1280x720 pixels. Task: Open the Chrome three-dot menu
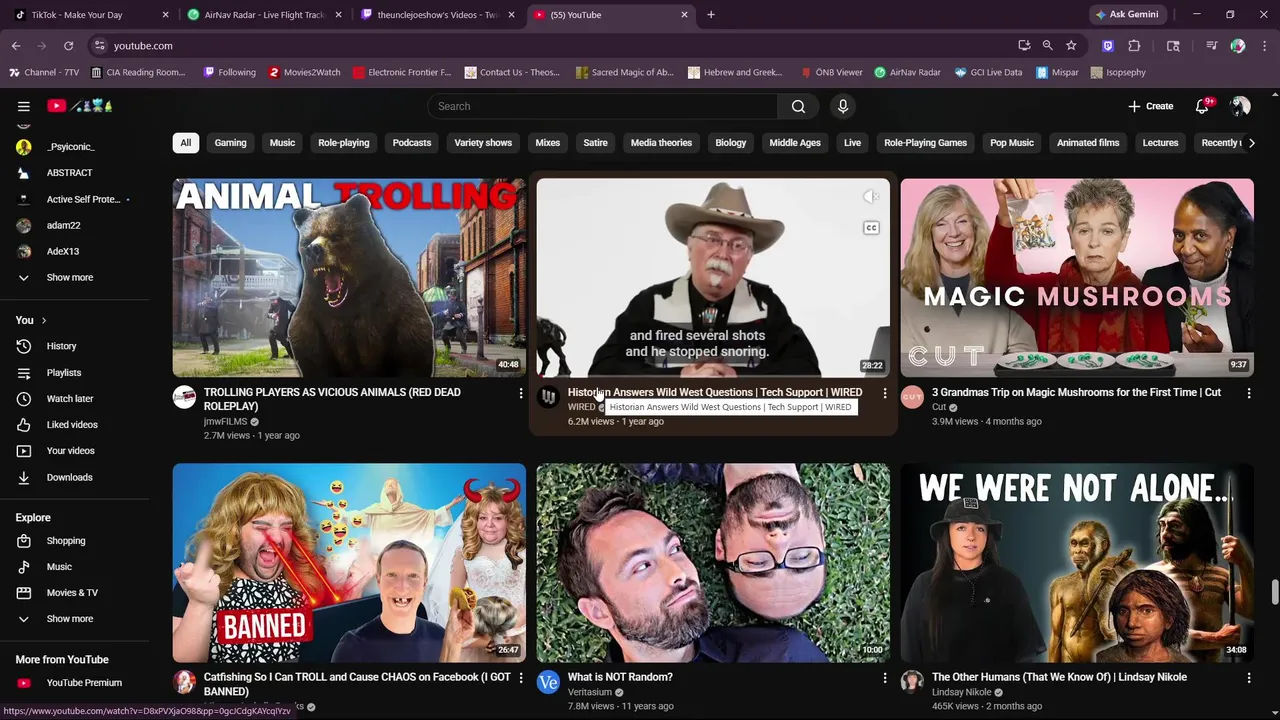click(1264, 46)
